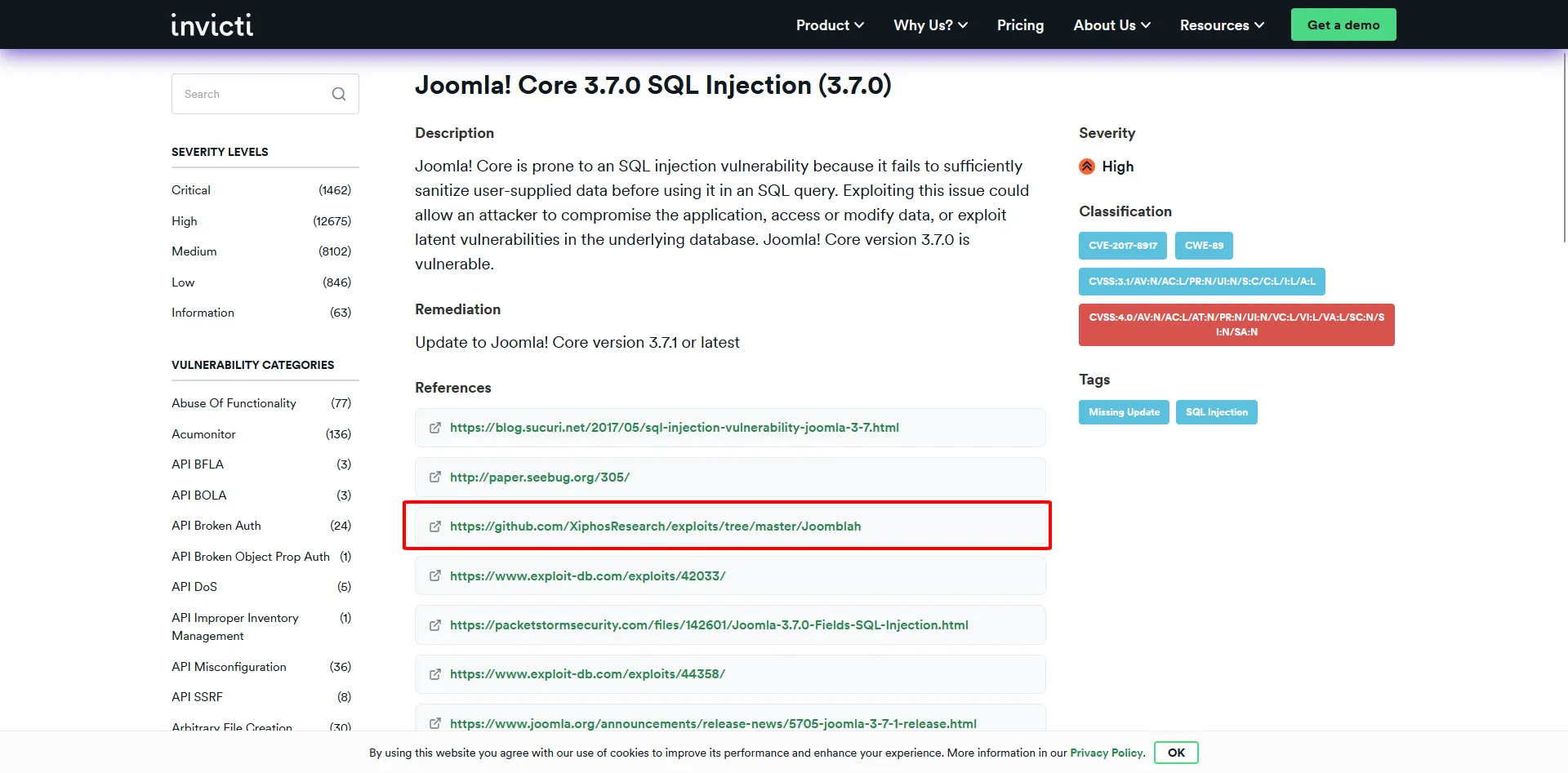Accept cookies with the OK button
The image size is (1568, 773).
pos(1175,753)
